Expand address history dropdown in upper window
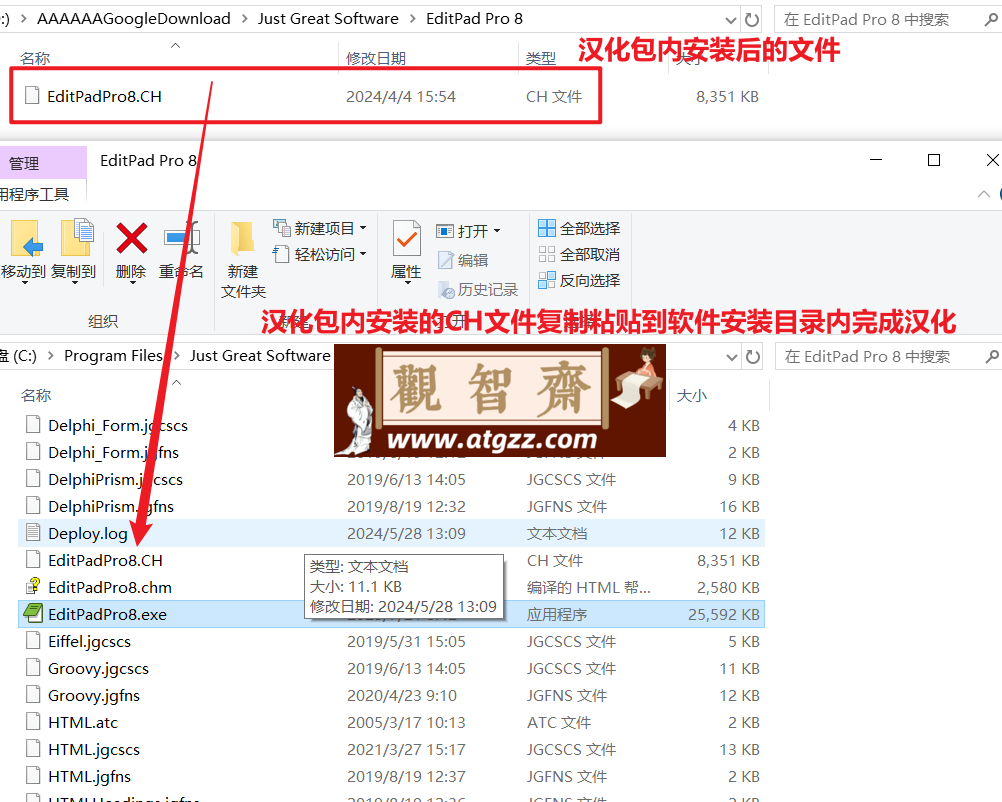 pyautogui.click(x=731, y=20)
